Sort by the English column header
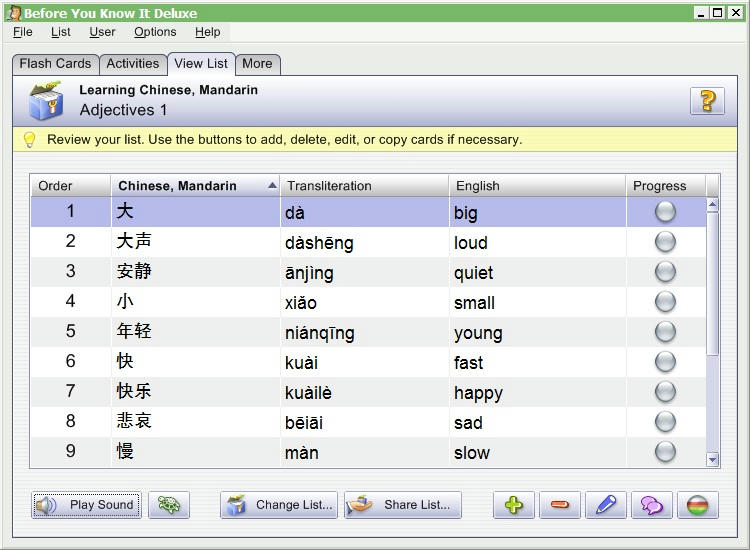750x550 pixels. click(538, 186)
